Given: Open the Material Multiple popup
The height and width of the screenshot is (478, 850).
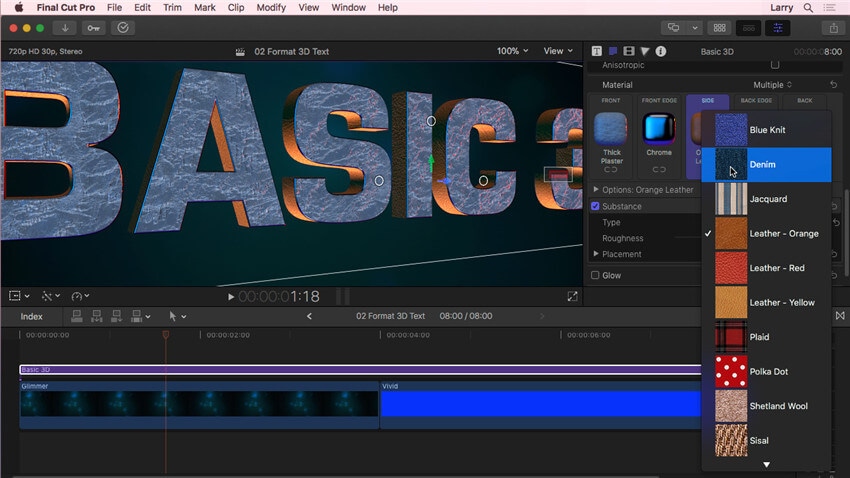Looking at the screenshot, I should 772,85.
